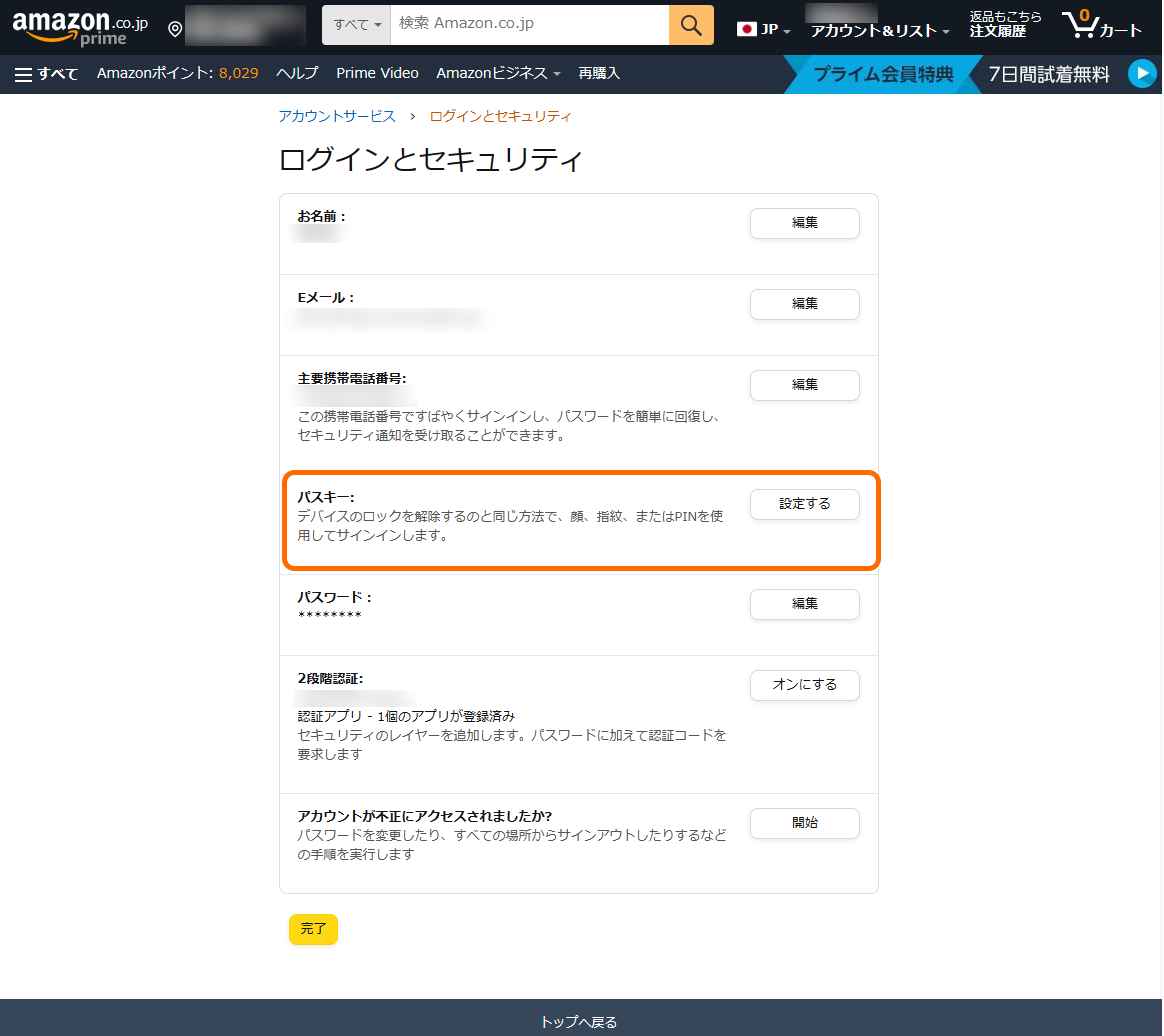Enable 2段階認証 with オンにする

(804, 685)
